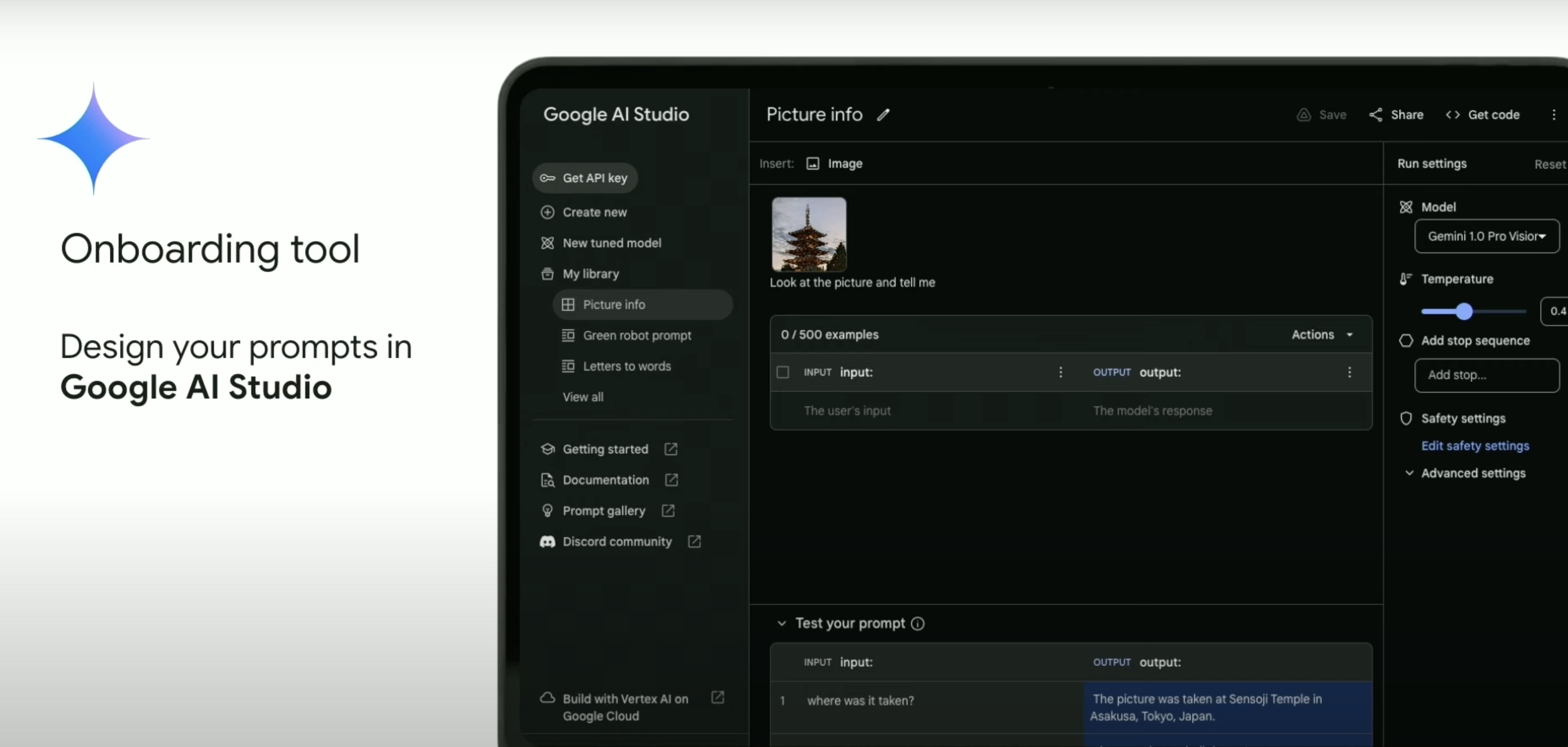Click the pagoda image thumbnail in prompt
This screenshot has height=747, width=1568.
pos(809,234)
